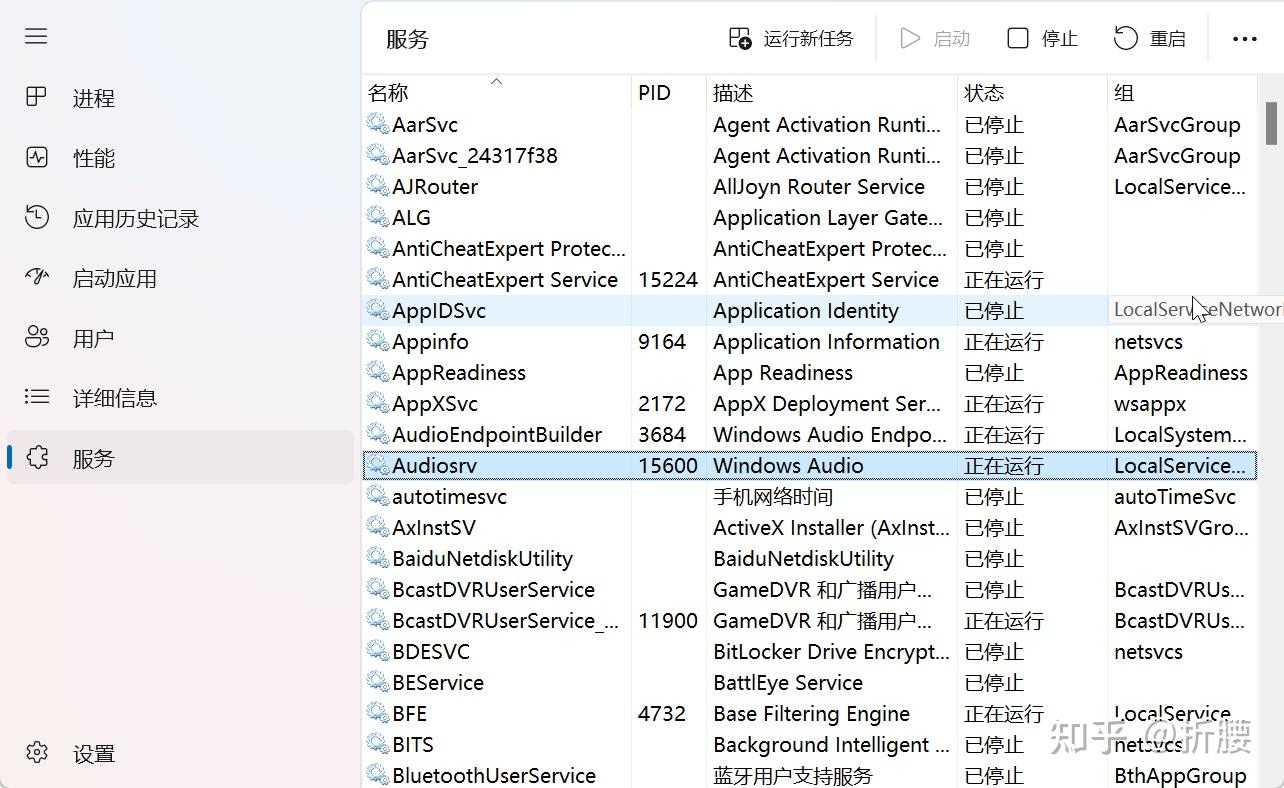
Task: Click the wsappx group cell
Action: coord(1150,404)
